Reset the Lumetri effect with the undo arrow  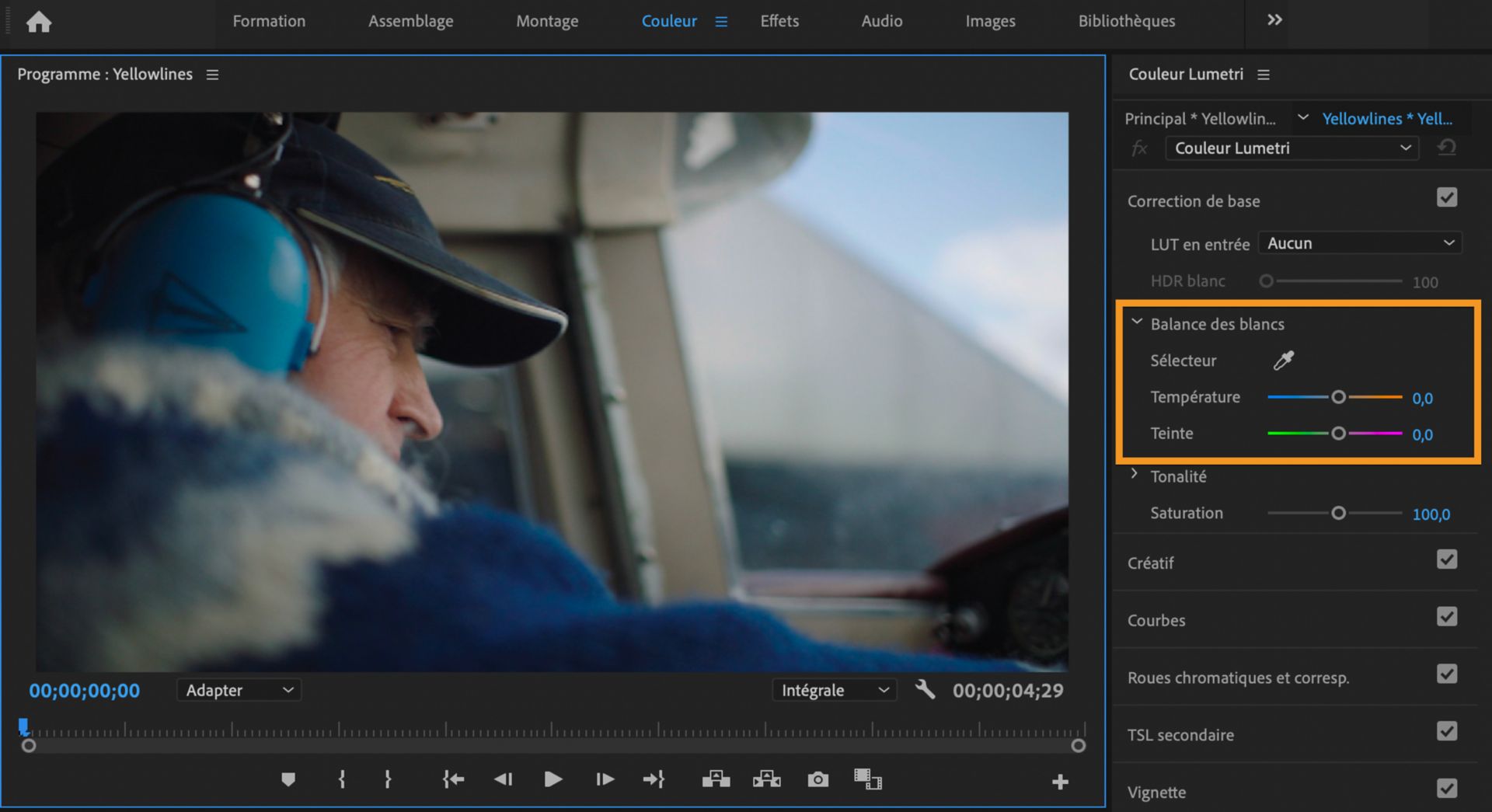tap(1446, 148)
